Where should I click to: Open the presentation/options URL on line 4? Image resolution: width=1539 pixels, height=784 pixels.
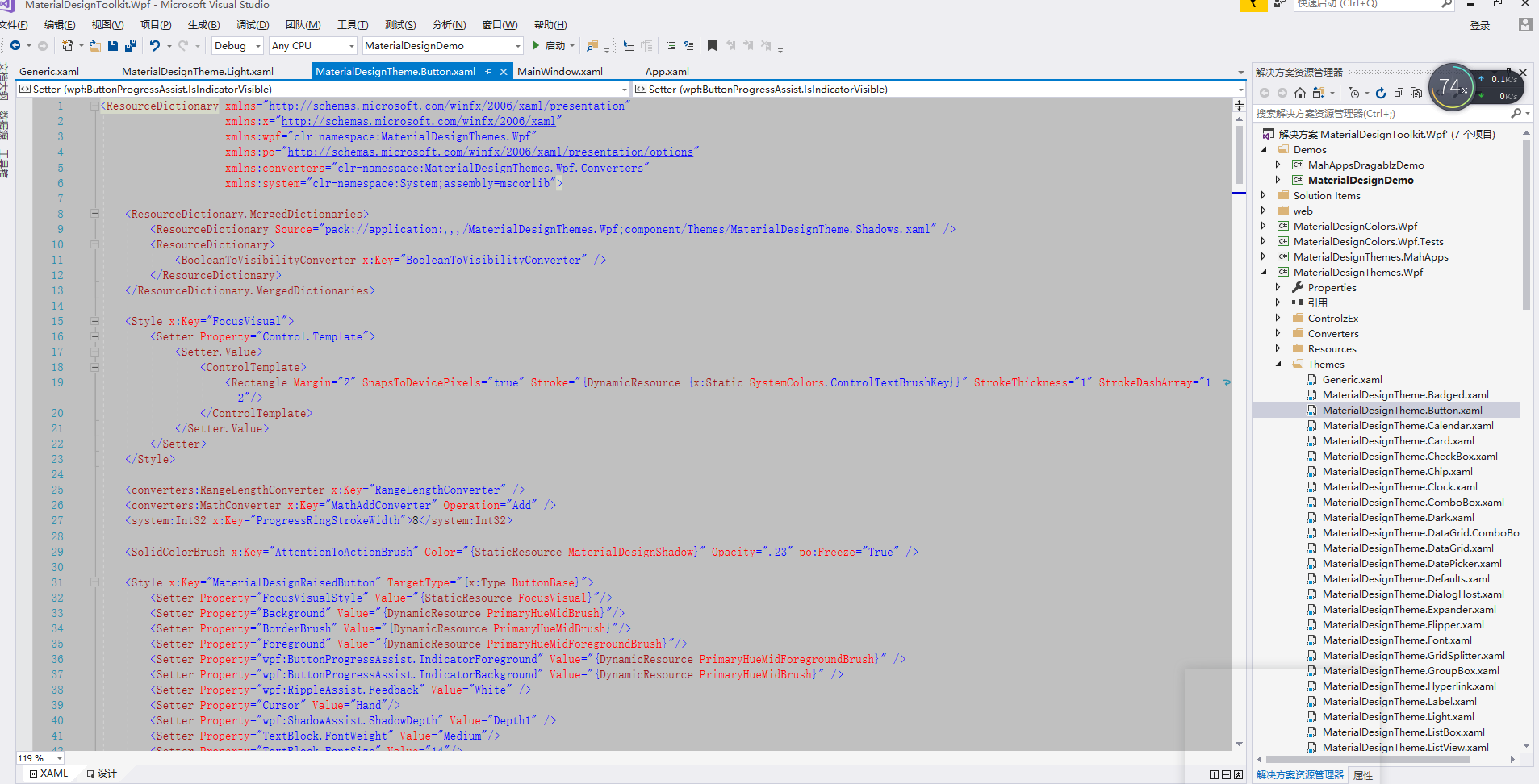[490, 152]
